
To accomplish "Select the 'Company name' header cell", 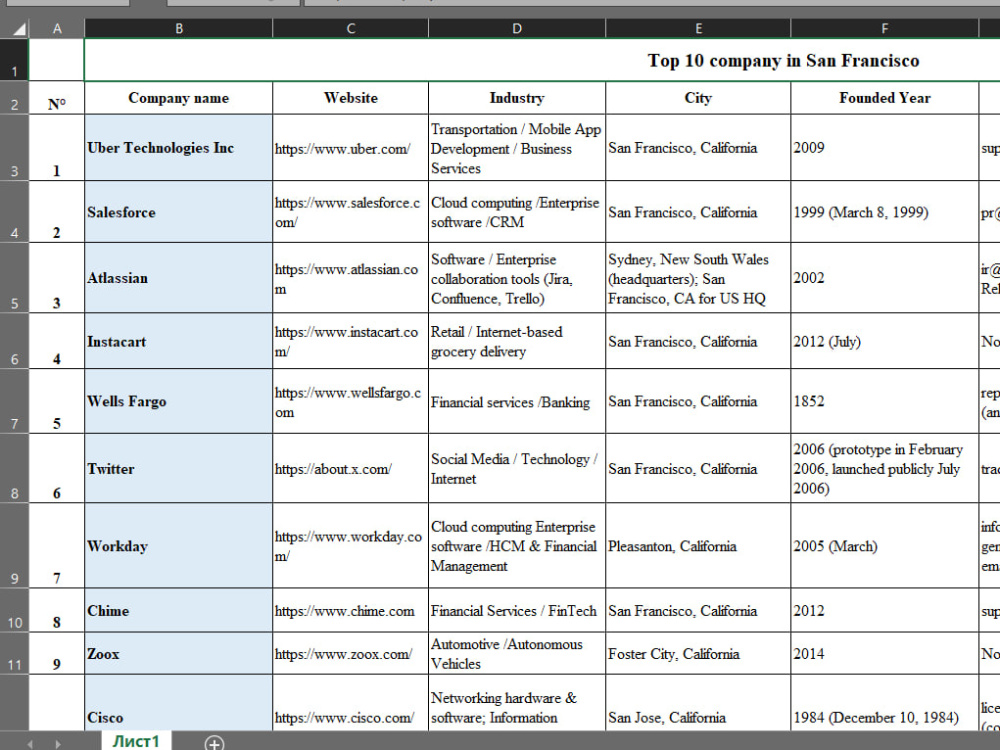I will click(179, 98).
